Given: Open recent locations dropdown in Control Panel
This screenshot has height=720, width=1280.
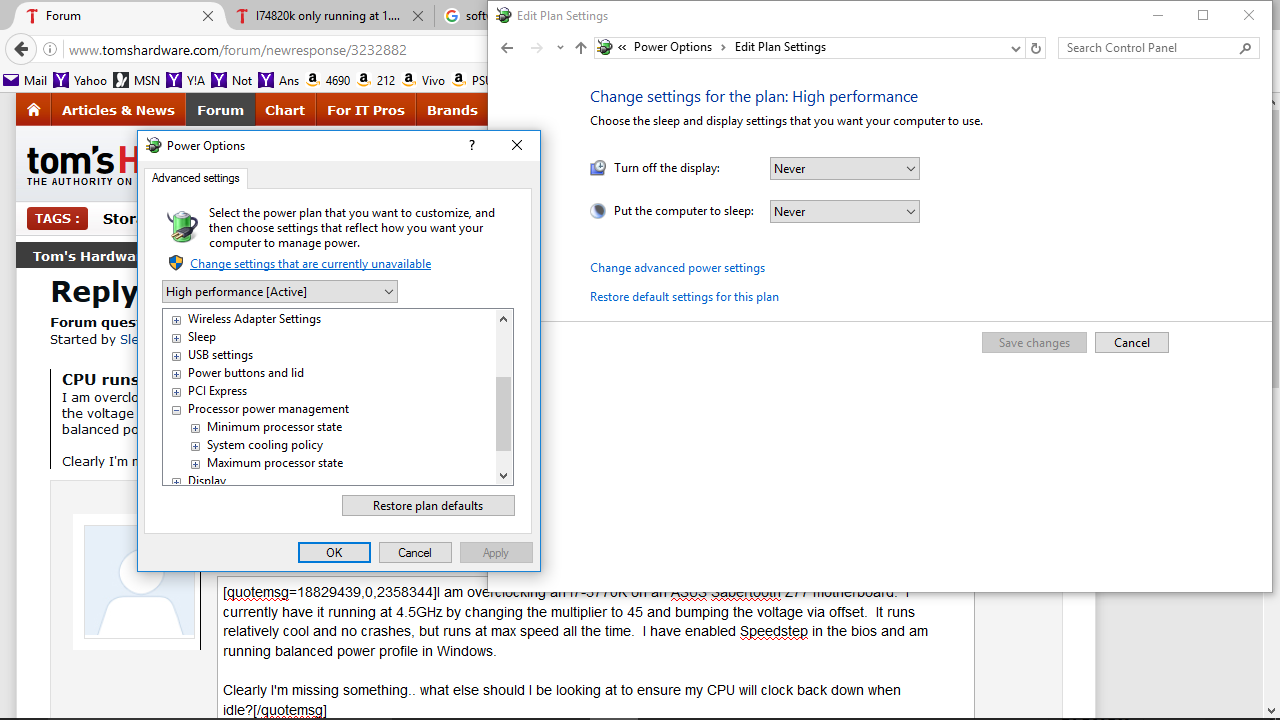Looking at the screenshot, I should [x=560, y=48].
